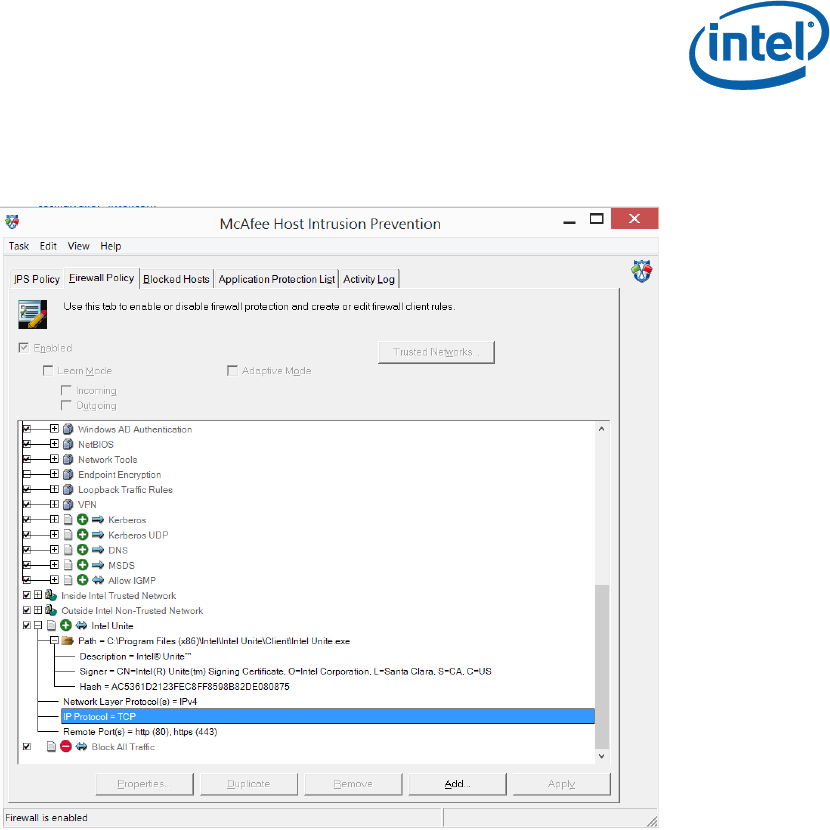Click the outgoing arrow icon next to Kerberos
830x830 pixels.
pos(98,519)
